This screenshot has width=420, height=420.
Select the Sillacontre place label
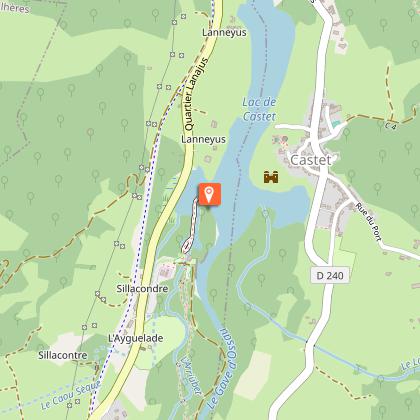pos(63,355)
